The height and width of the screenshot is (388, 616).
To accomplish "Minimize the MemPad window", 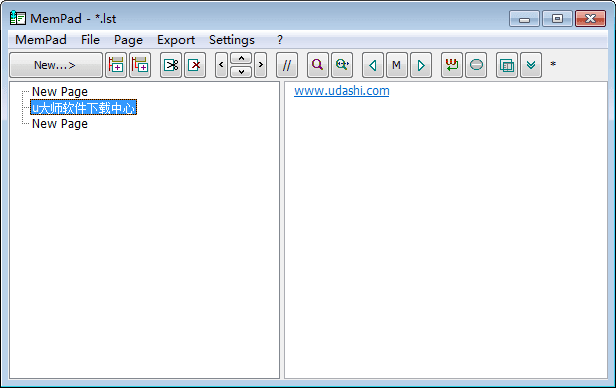I will pyautogui.click(x=524, y=18).
